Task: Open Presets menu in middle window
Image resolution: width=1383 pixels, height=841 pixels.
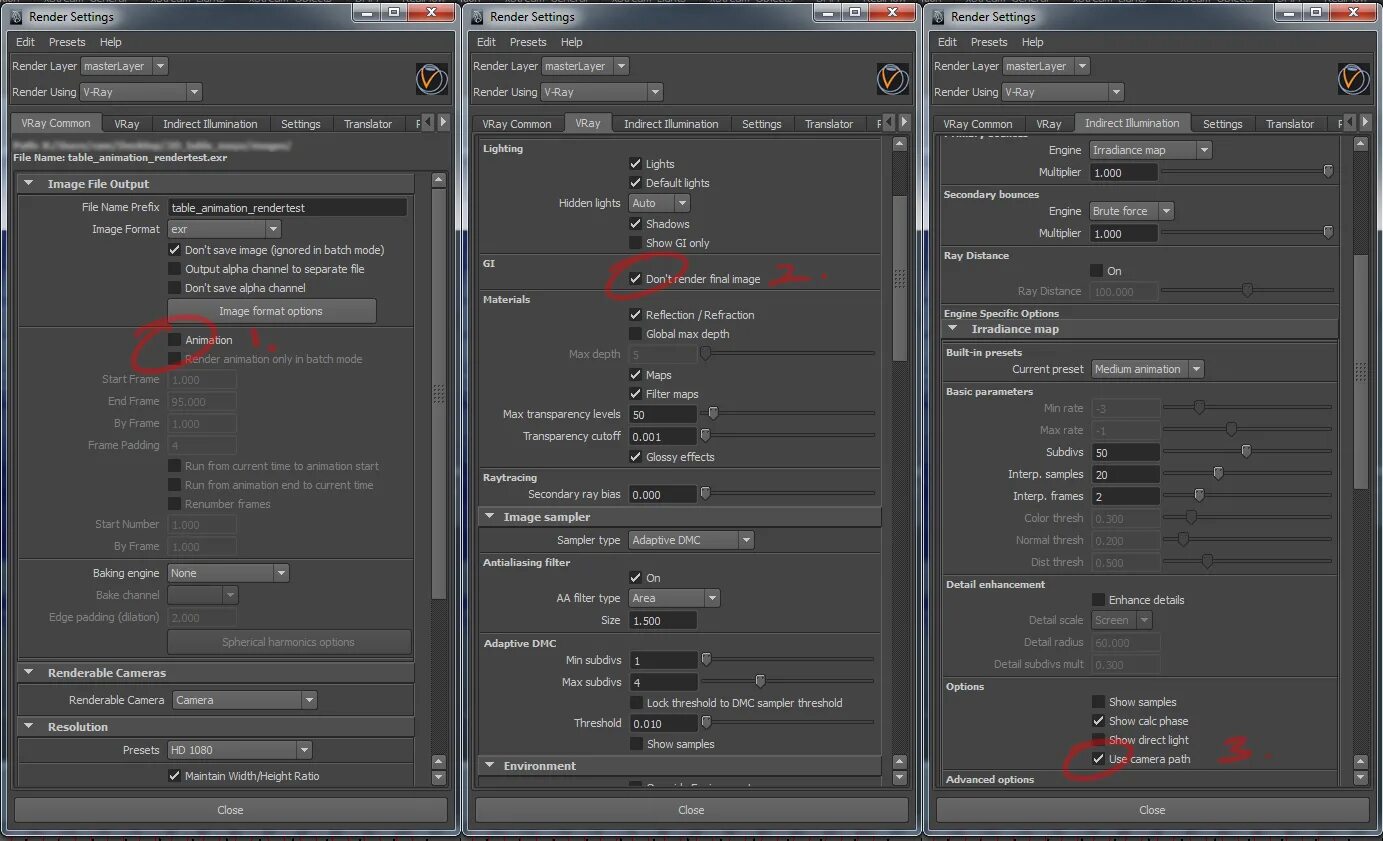Action: coord(528,42)
